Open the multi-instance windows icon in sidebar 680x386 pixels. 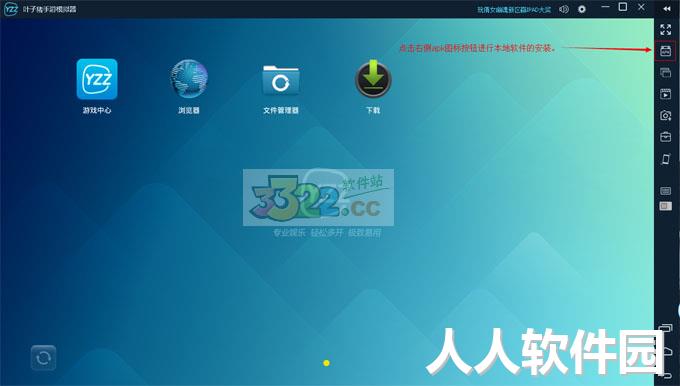[x=665, y=72]
